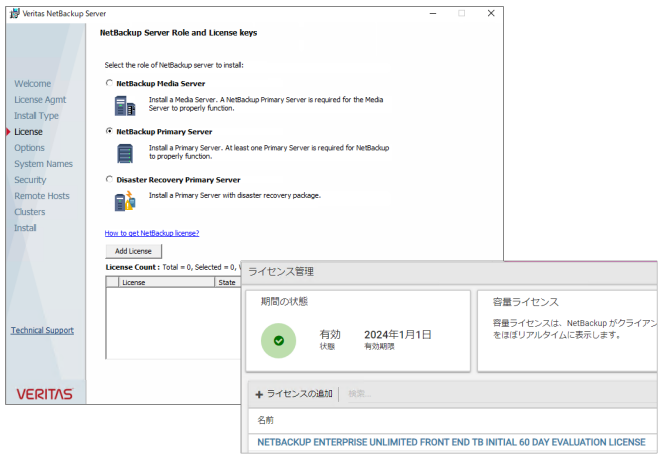Click the plus icon beside ライセンスの追加
This screenshot has width=662, height=457.
[259, 394]
